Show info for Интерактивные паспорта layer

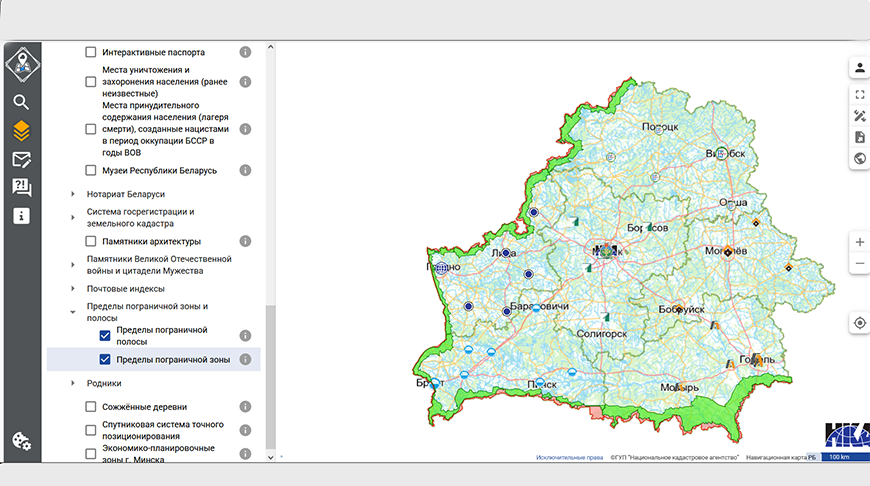pyautogui.click(x=245, y=52)
